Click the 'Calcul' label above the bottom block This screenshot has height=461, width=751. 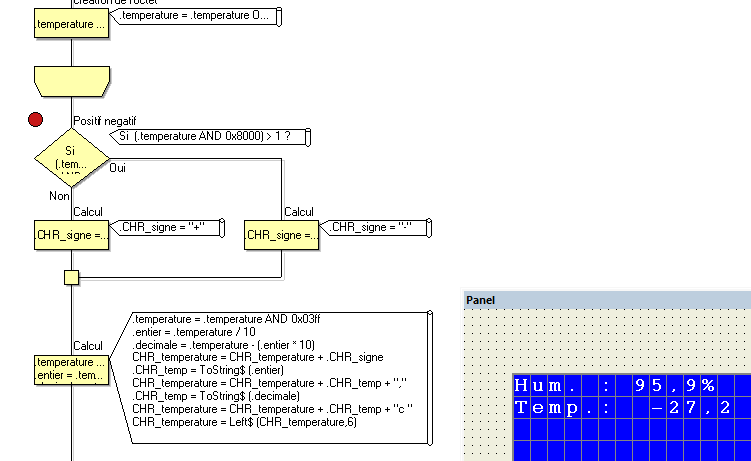point(88,346)
